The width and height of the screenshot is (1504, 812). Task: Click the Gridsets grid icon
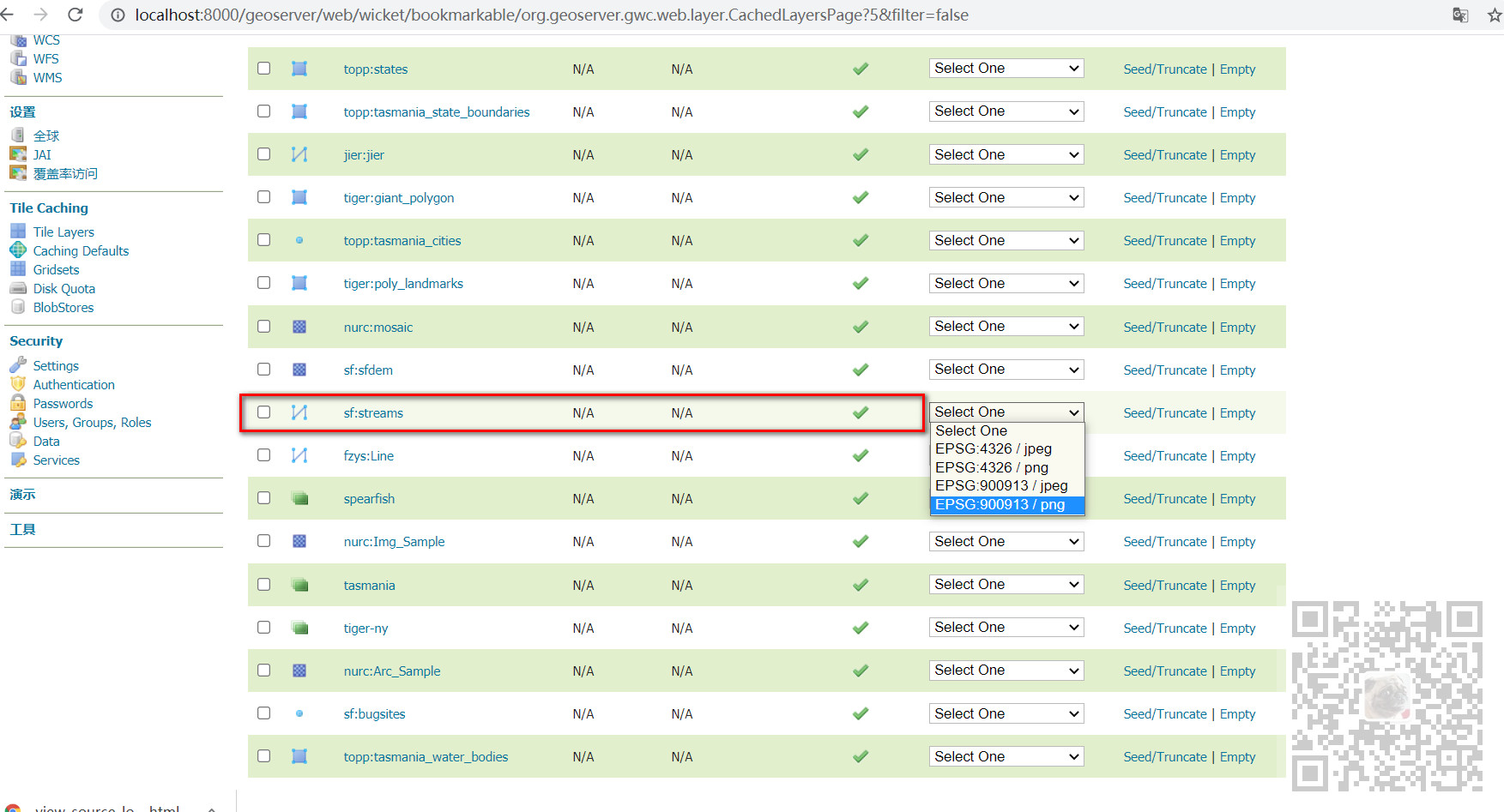pos(18,269)
